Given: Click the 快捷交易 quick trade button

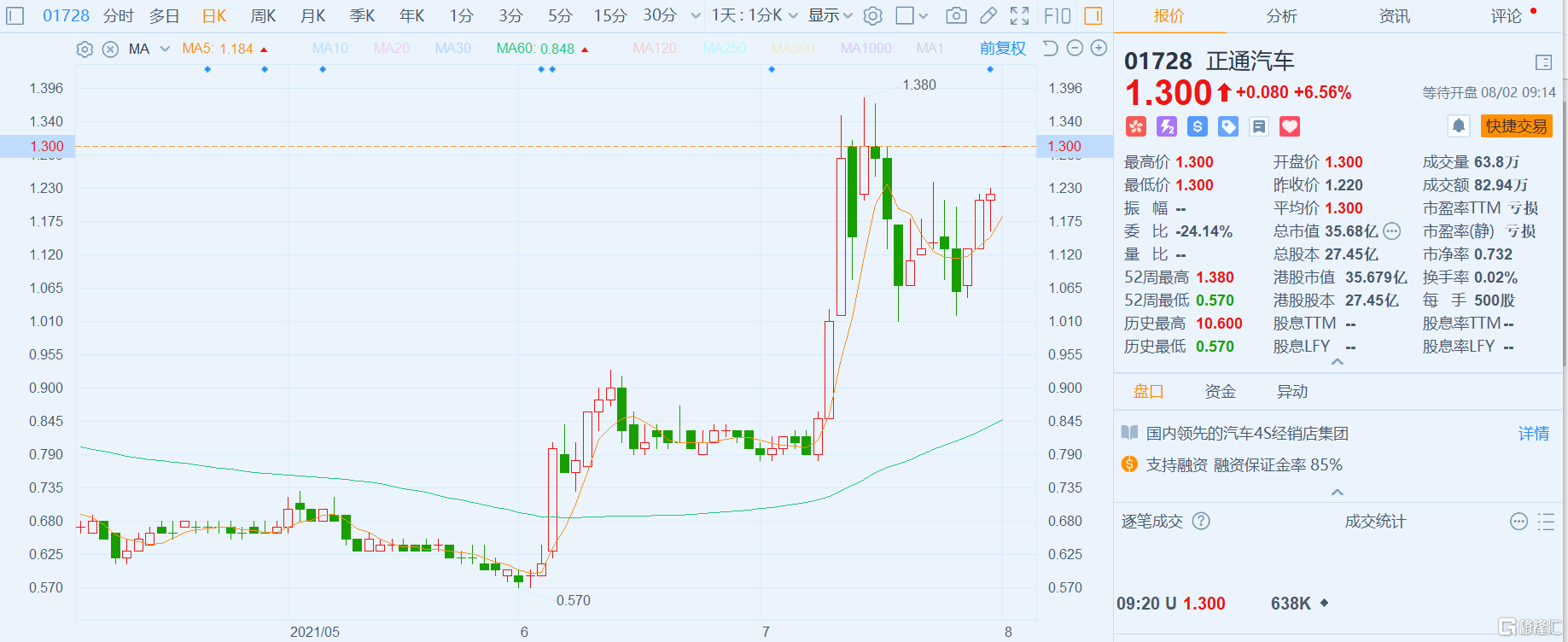Looking at the screenshot, I should coord(1516,126).
